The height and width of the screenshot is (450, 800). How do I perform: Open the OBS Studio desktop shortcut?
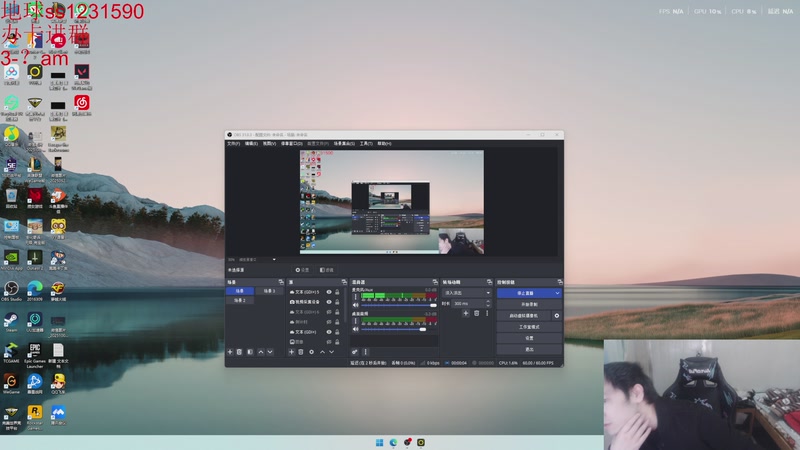tap(11, 291)
